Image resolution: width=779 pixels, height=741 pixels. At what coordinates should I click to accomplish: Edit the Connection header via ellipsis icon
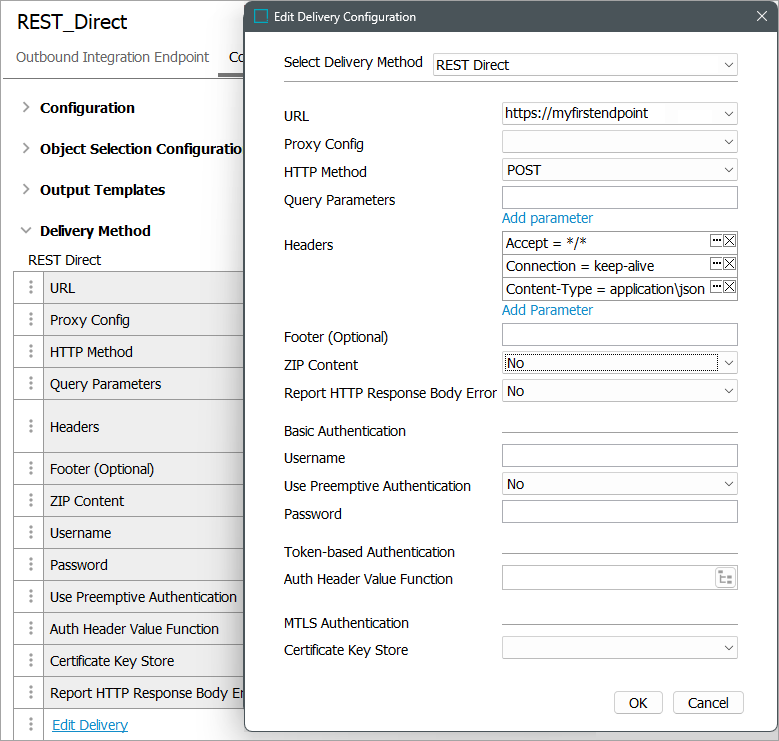716,264
